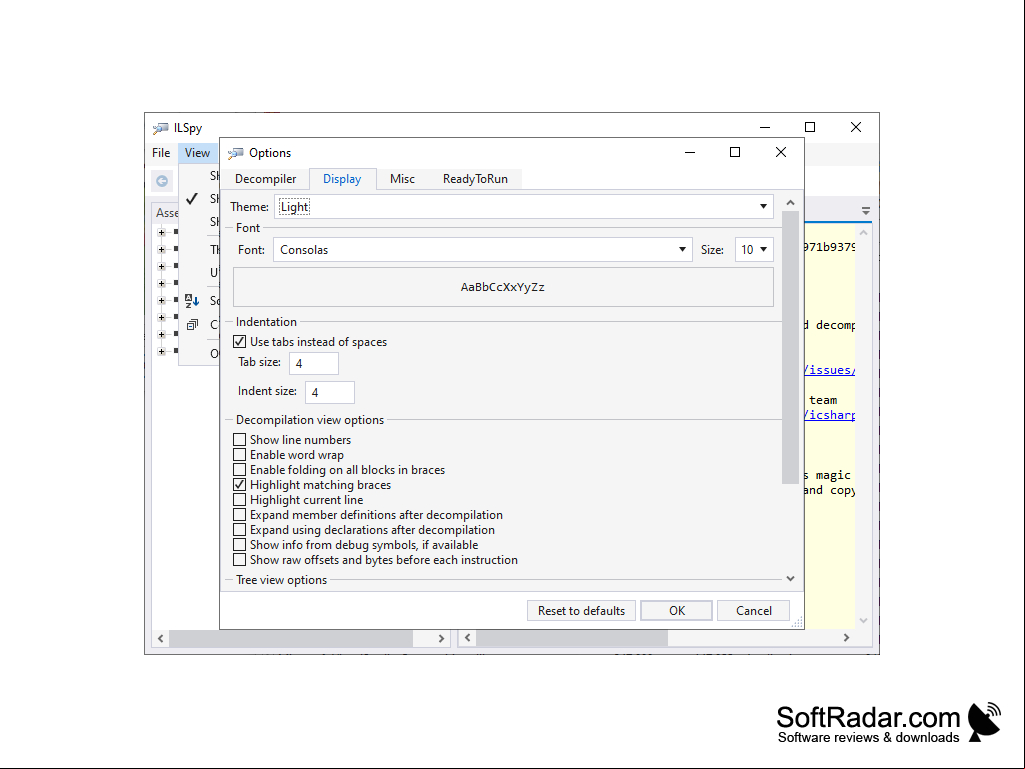
Task: Select the Display tab
Action: (342, 179)
